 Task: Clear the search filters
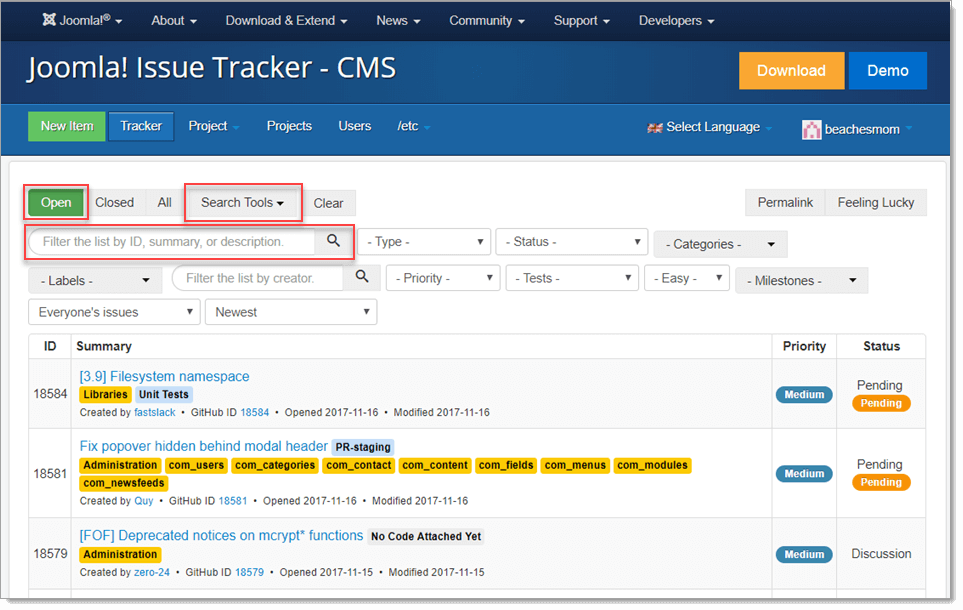click(x=329, y=203)
